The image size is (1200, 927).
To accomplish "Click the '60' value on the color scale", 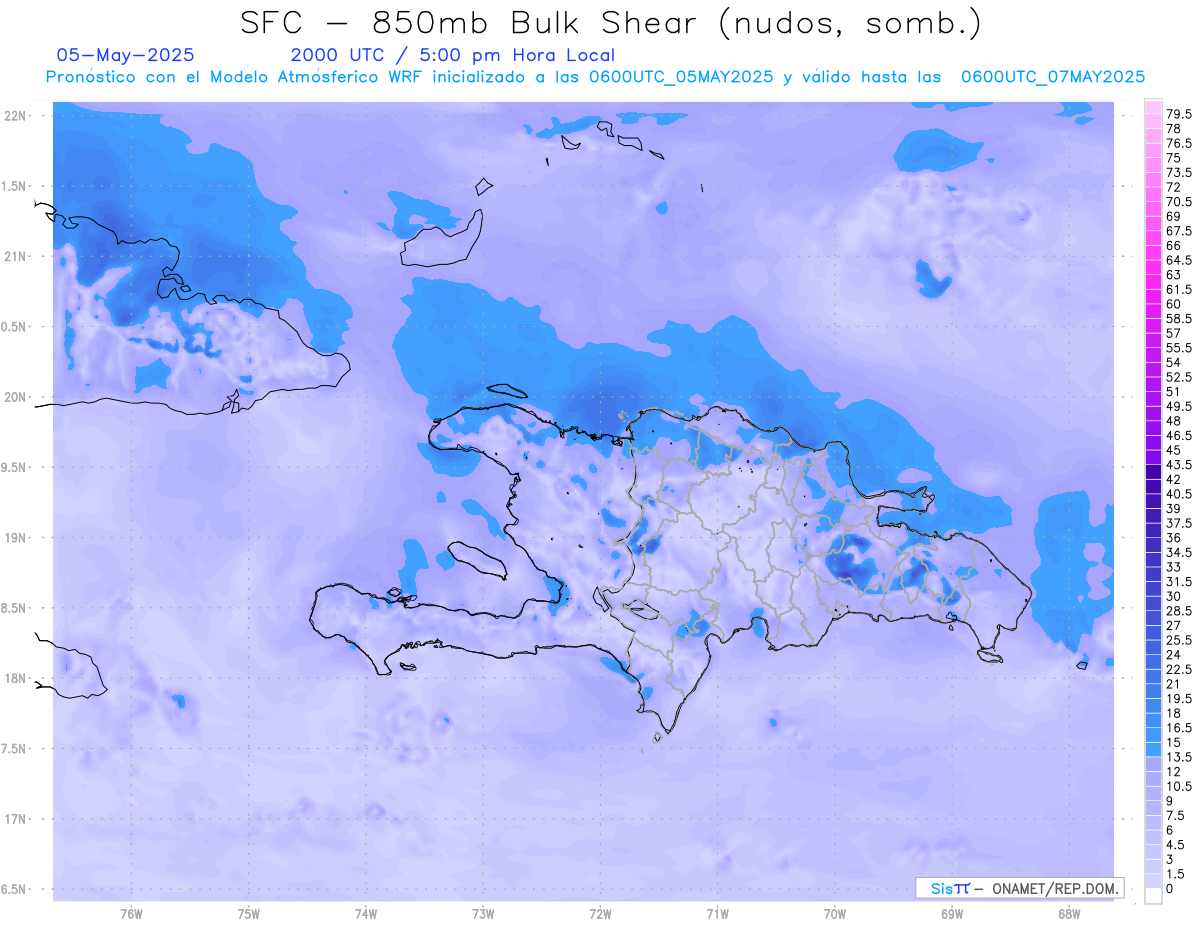I will 1174,304.
